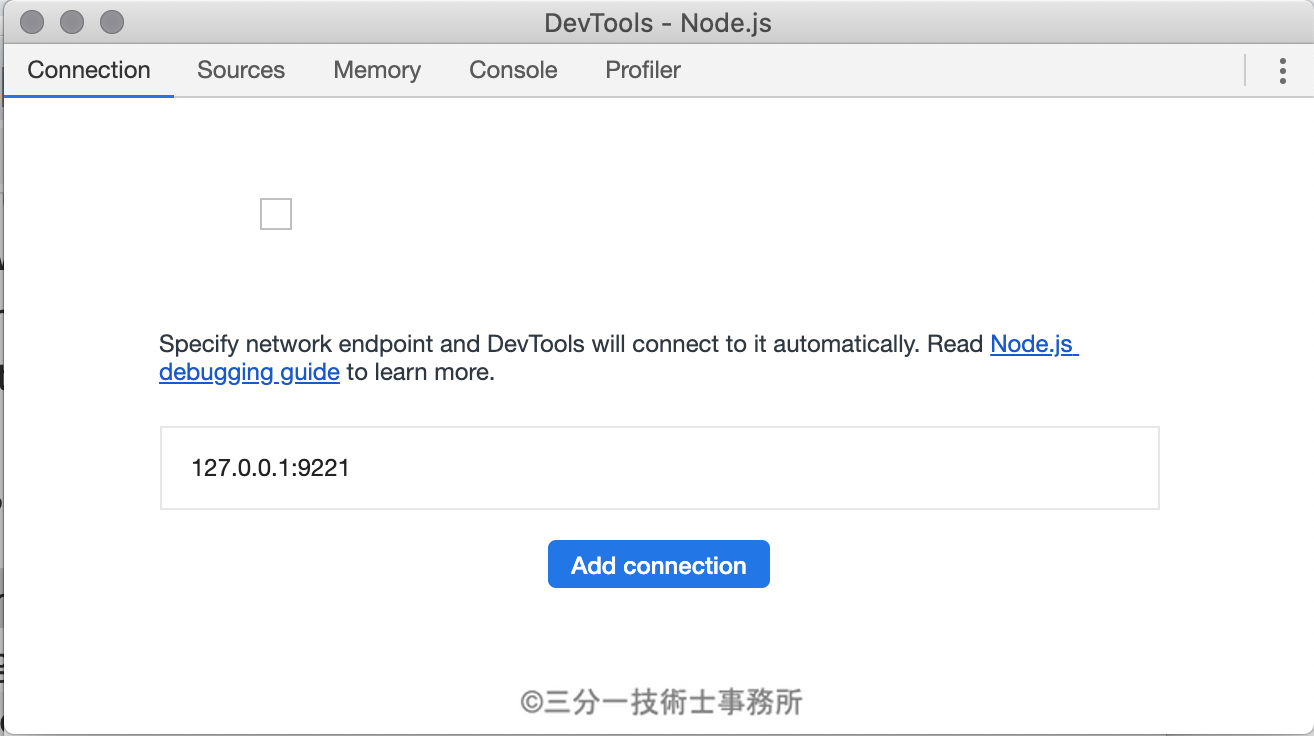
Task: Open the three-dot DevTools menu
Action: [x=1282, y=70]
